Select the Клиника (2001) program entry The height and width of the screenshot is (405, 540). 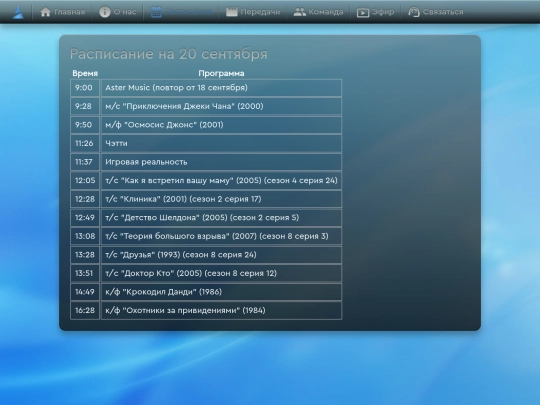221,199
